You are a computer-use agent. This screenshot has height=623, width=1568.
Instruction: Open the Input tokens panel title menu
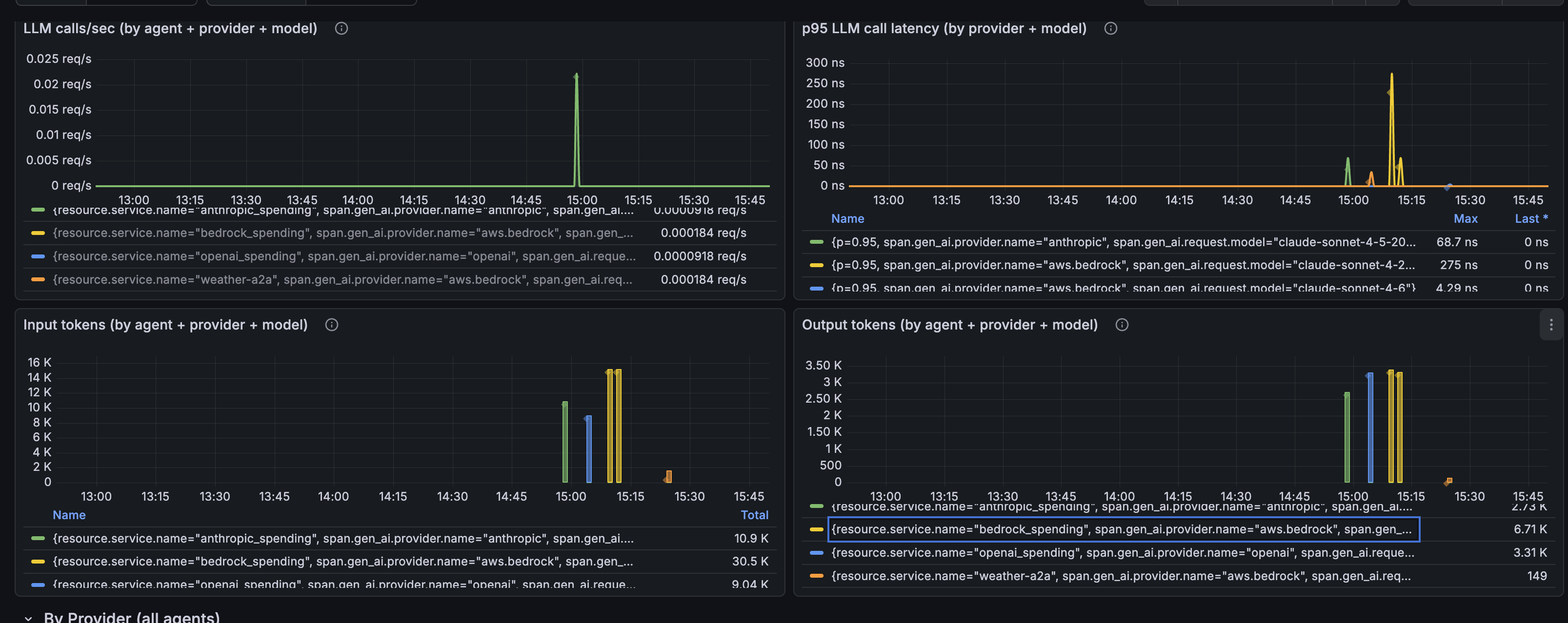tap(165, 325)
